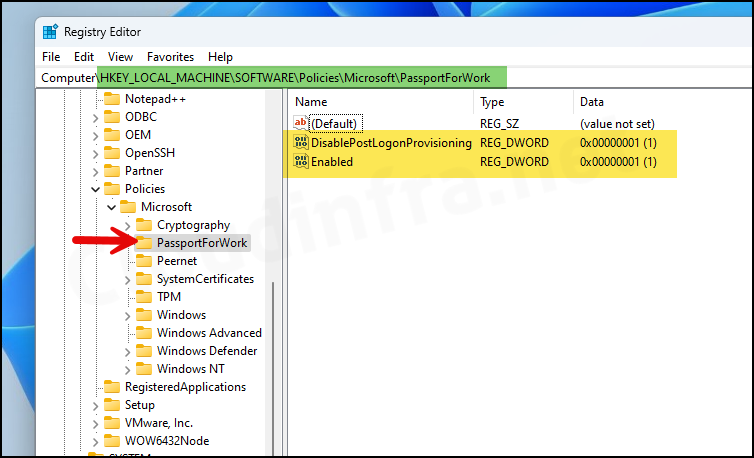This screenshot has width=754, height=458.
Task: Expand the OpenSSH key
Action: [95, 154]
